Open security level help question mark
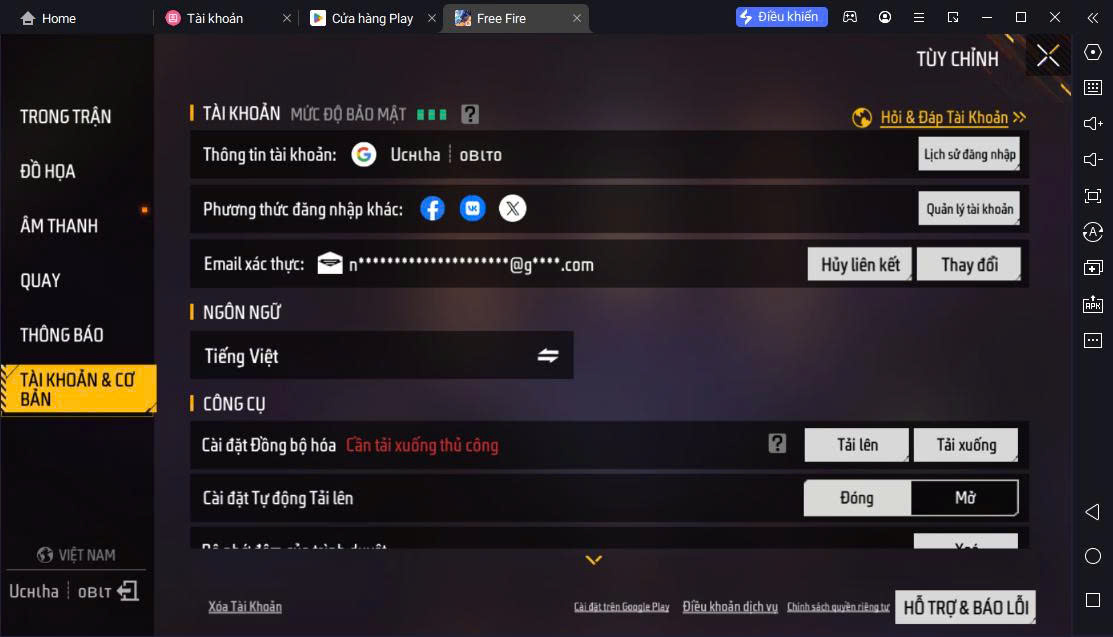1113x637 pixels. pyautogui.click(x=470, y=114)
